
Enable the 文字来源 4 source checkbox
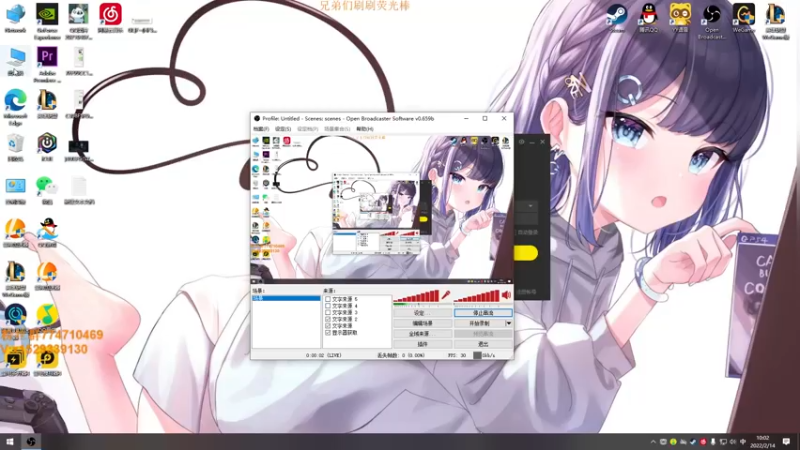(x=328, y=306)
